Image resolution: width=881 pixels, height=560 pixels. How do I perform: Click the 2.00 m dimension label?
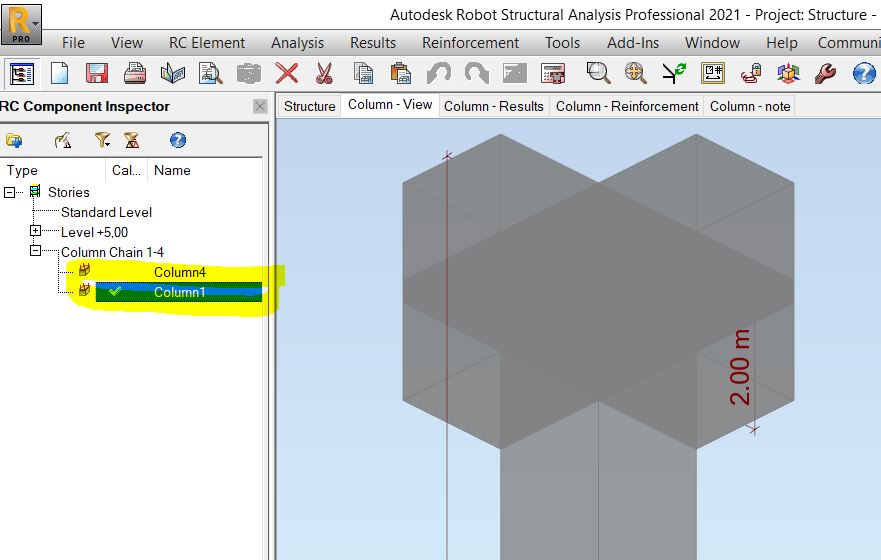(x=740, y=367)
